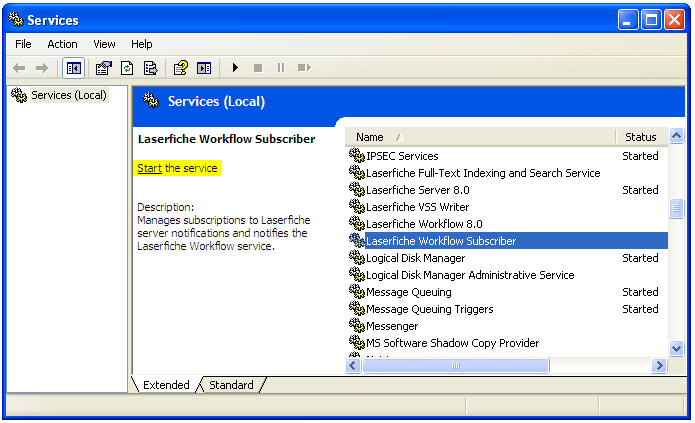Select the Message Queuing service
Viewport: 695px width, 423px height.
tap(507, 292)
